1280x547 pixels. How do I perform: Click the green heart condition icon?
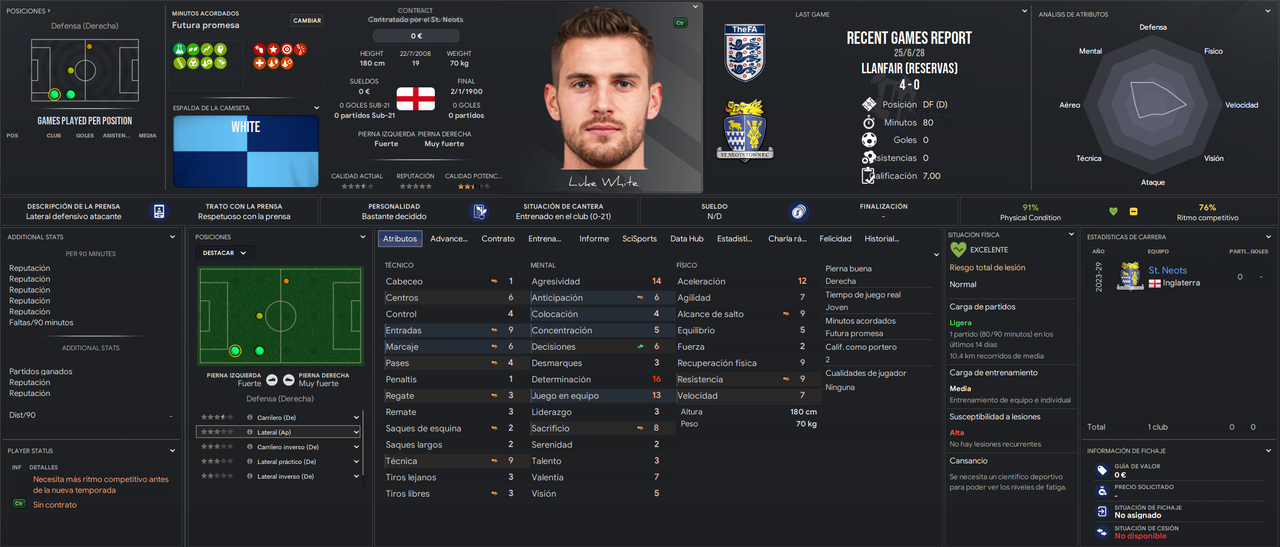tap(1113, 211)
